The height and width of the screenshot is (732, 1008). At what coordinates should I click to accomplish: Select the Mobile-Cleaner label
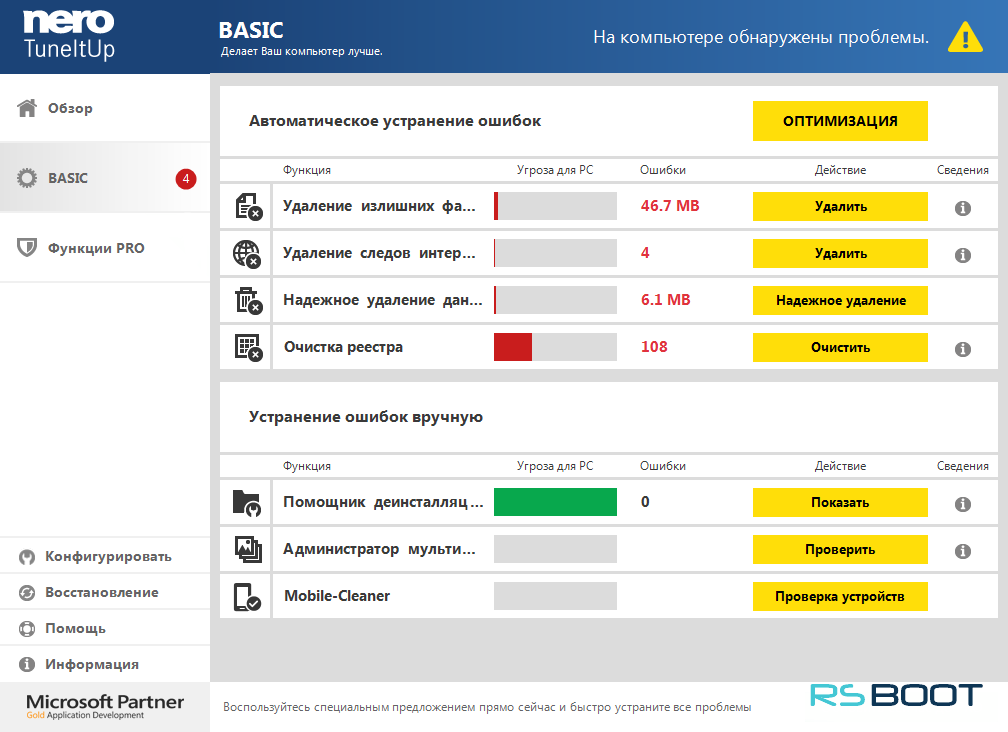tap(337, 596)
